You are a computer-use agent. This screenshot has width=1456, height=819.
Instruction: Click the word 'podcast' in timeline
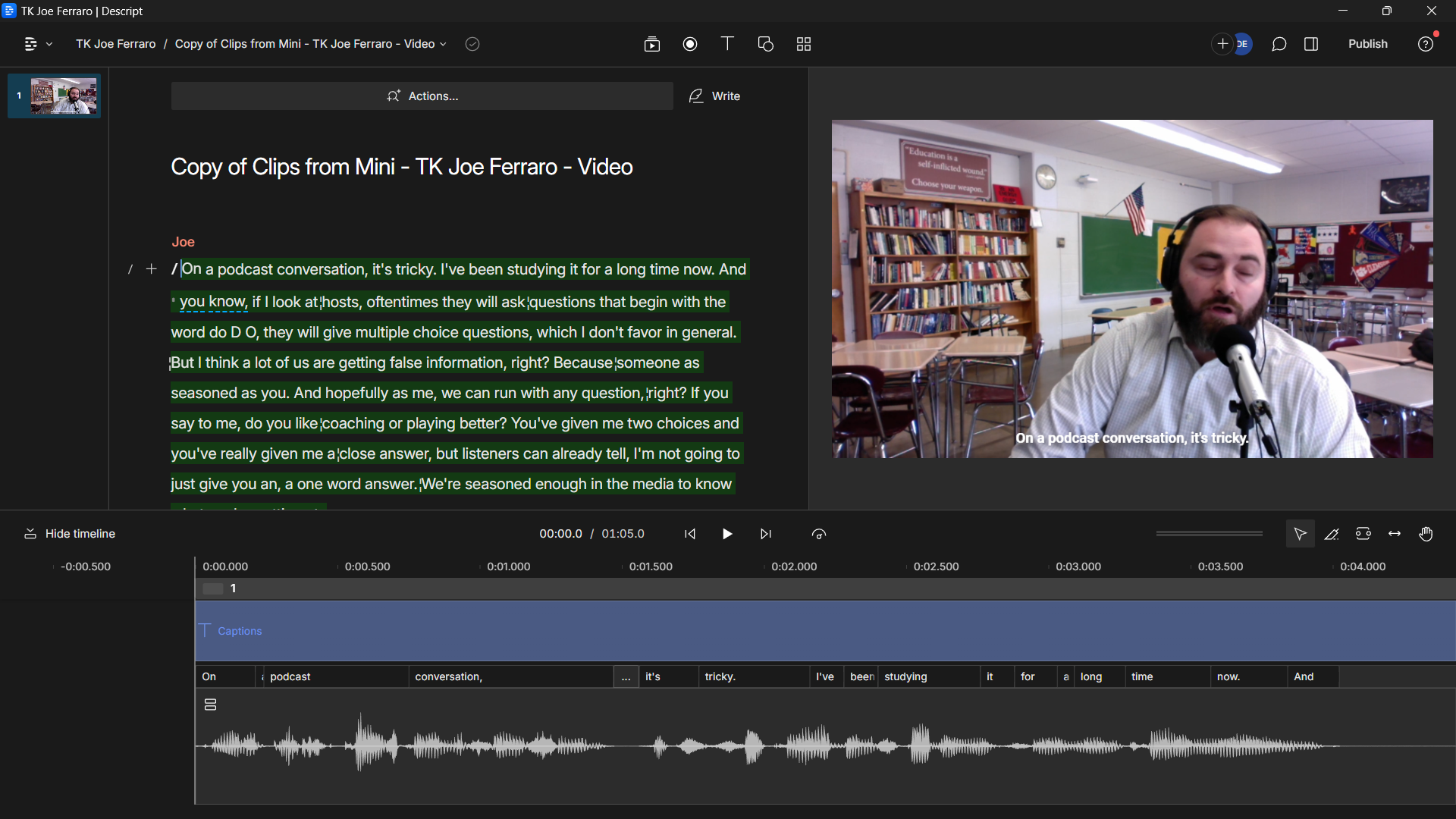[x=336, y=676]
